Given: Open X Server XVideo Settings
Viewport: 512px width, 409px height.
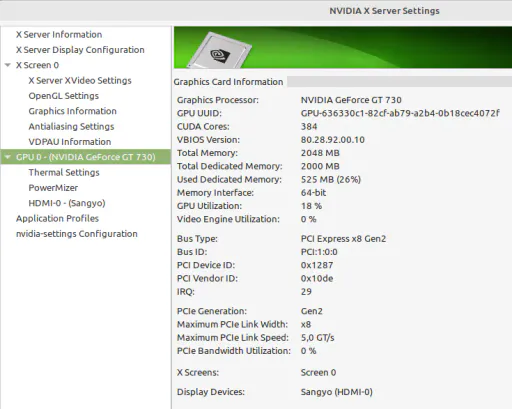Looking at the screenshot, I should coord(80,80).
